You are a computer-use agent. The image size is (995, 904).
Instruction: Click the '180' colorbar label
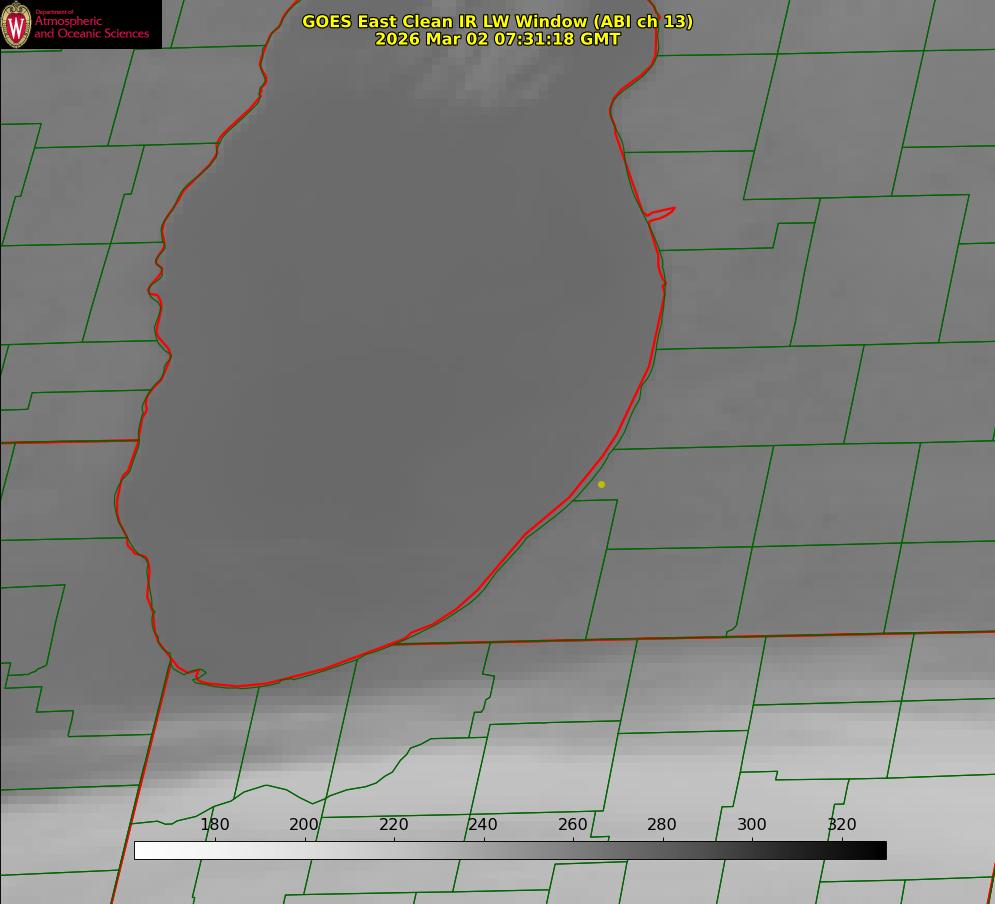[214, 824]
